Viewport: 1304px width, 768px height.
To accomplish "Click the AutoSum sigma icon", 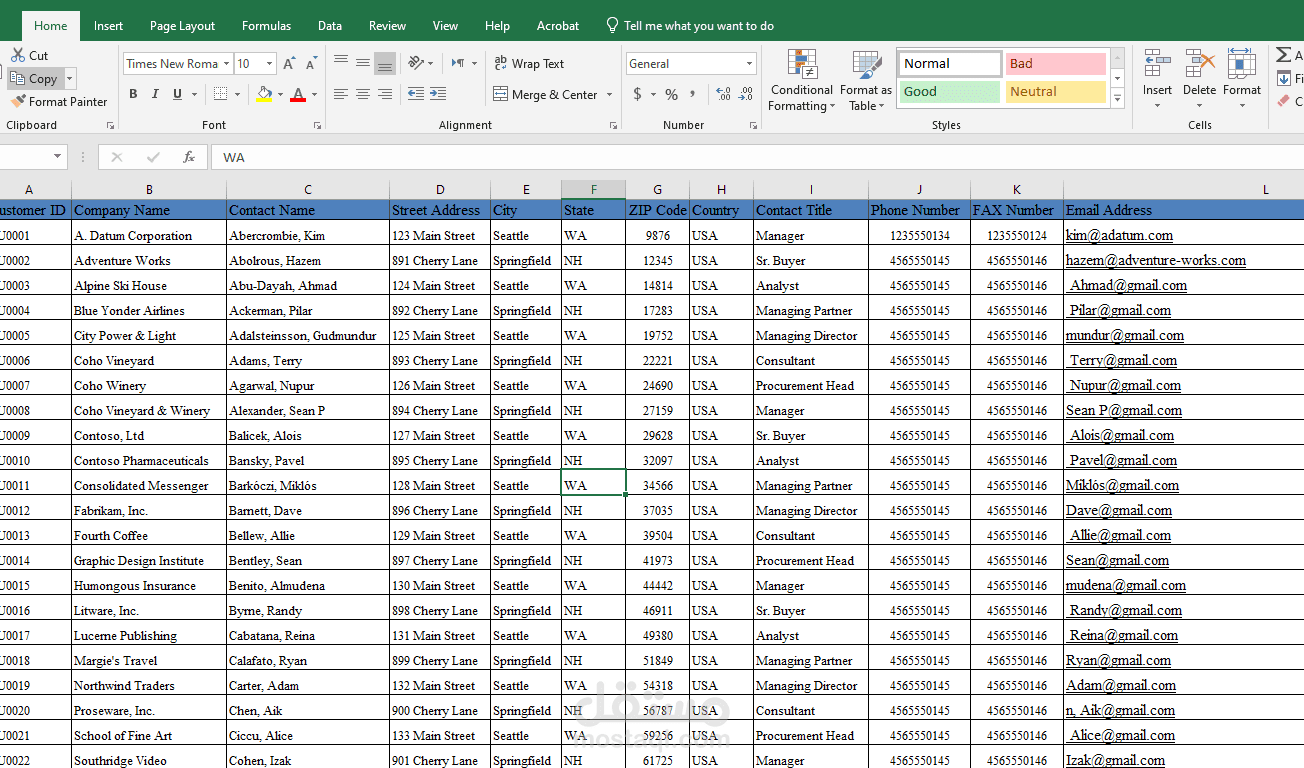I will (x=1284, y=55).
